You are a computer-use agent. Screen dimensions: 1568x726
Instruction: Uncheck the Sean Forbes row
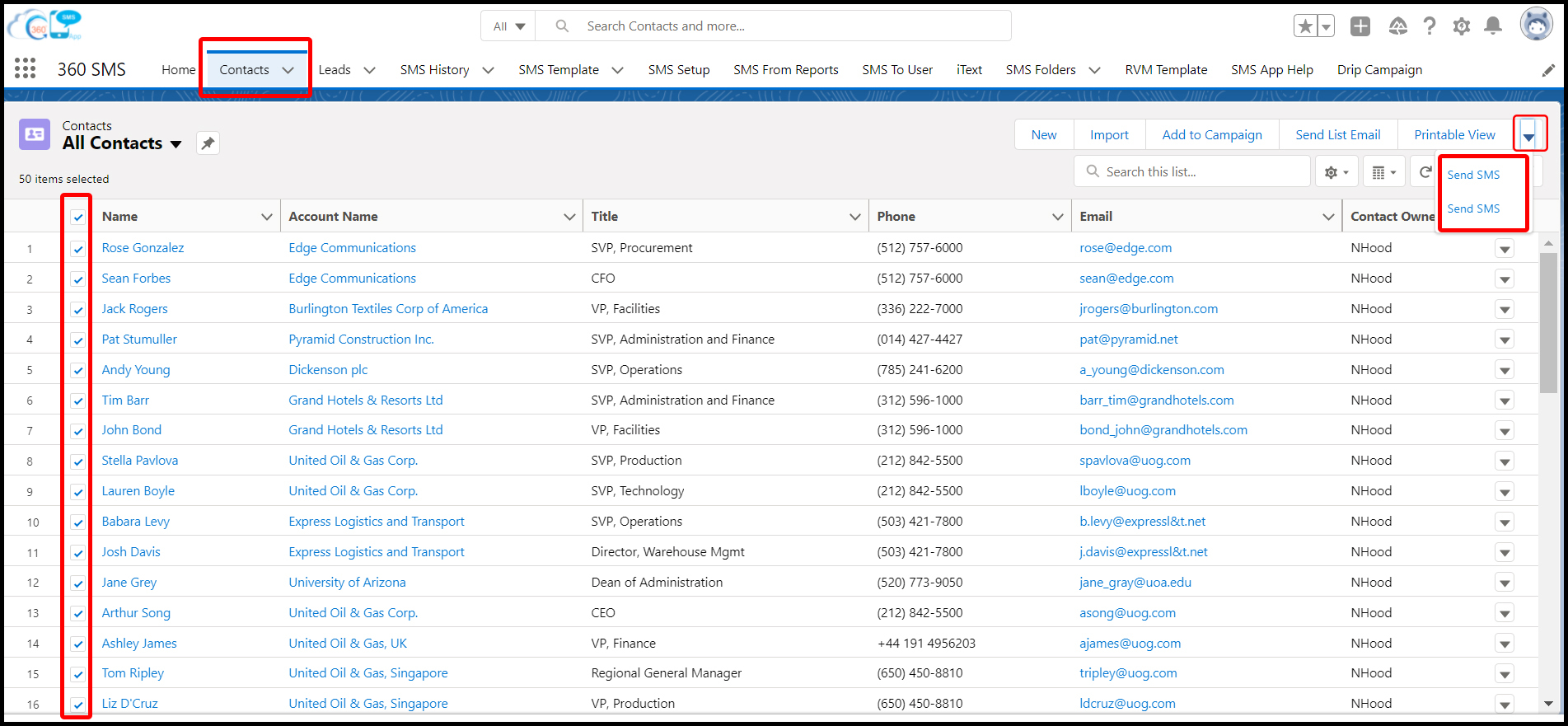pos(77,279)
